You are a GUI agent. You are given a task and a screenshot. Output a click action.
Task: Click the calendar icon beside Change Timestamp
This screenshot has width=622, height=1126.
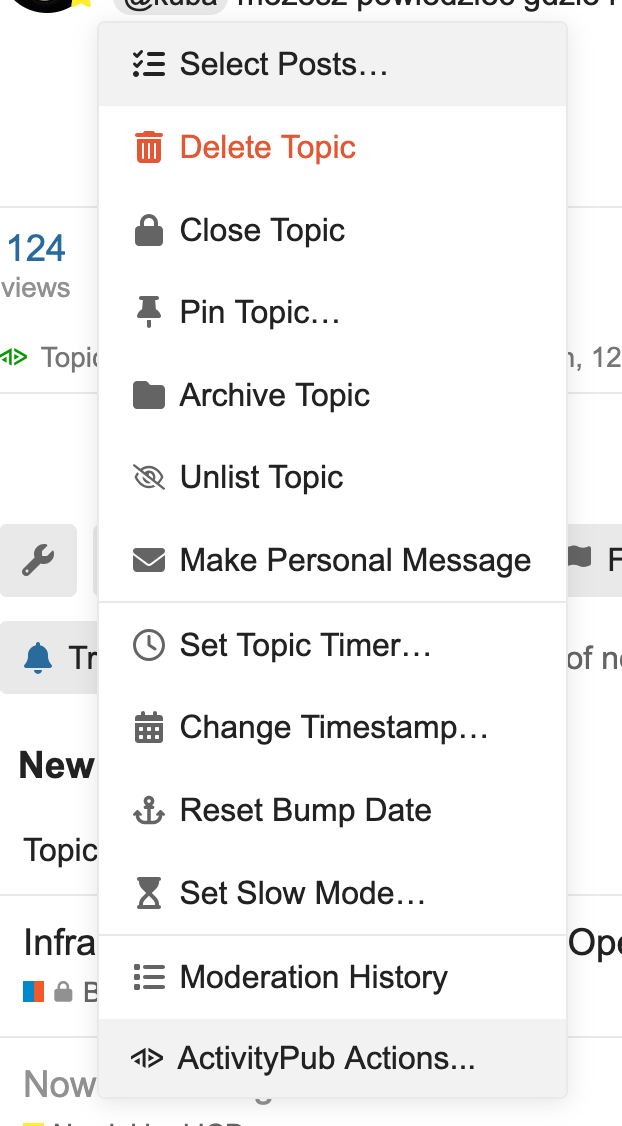pyautogui.click(x=149, y=727)
